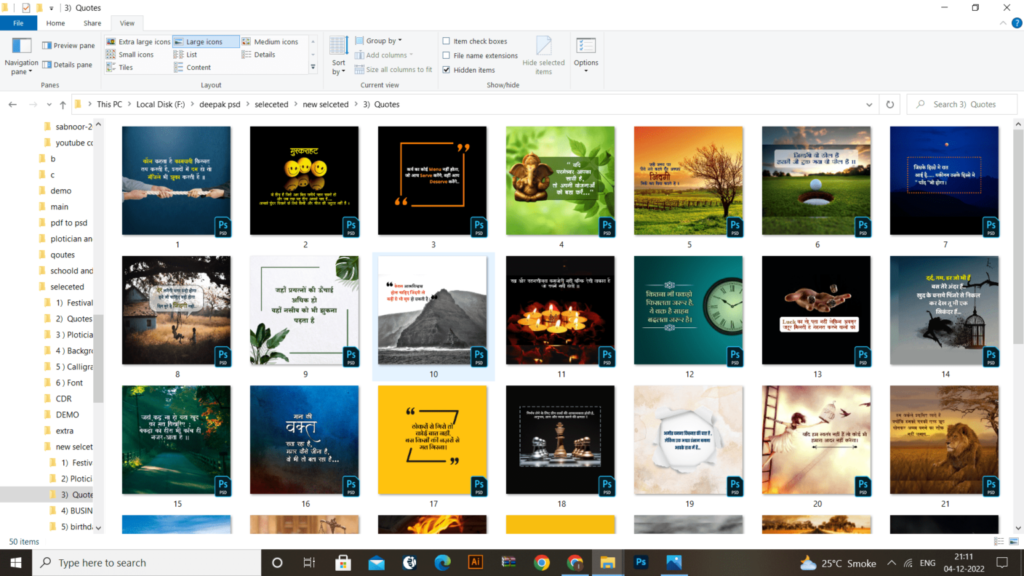
Task: Open File Explorer help
Action: (1016, 23)
